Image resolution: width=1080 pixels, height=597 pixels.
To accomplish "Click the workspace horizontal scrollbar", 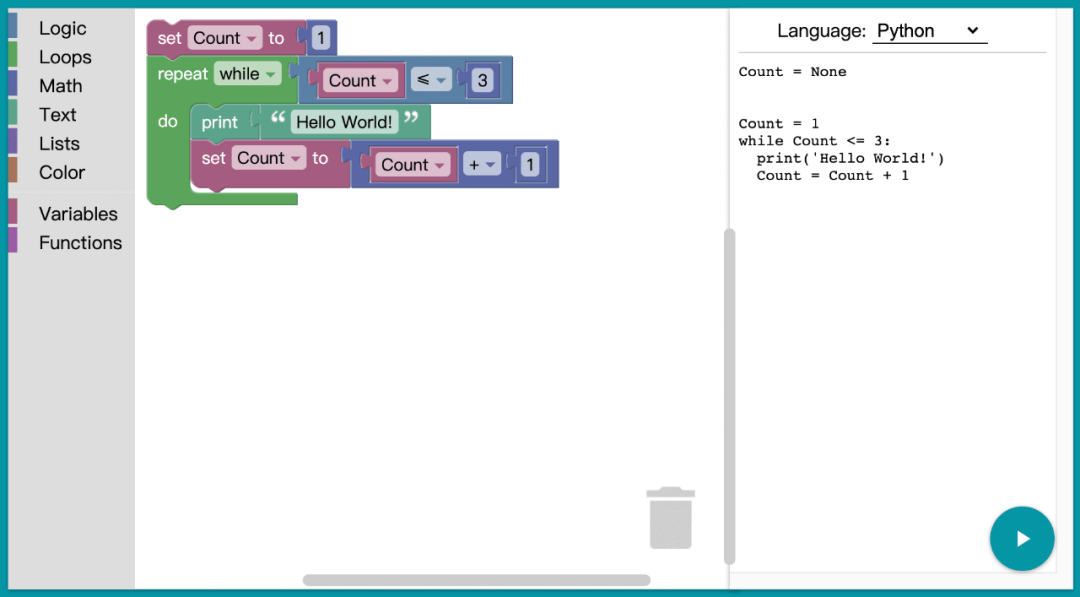I will 476,580.
